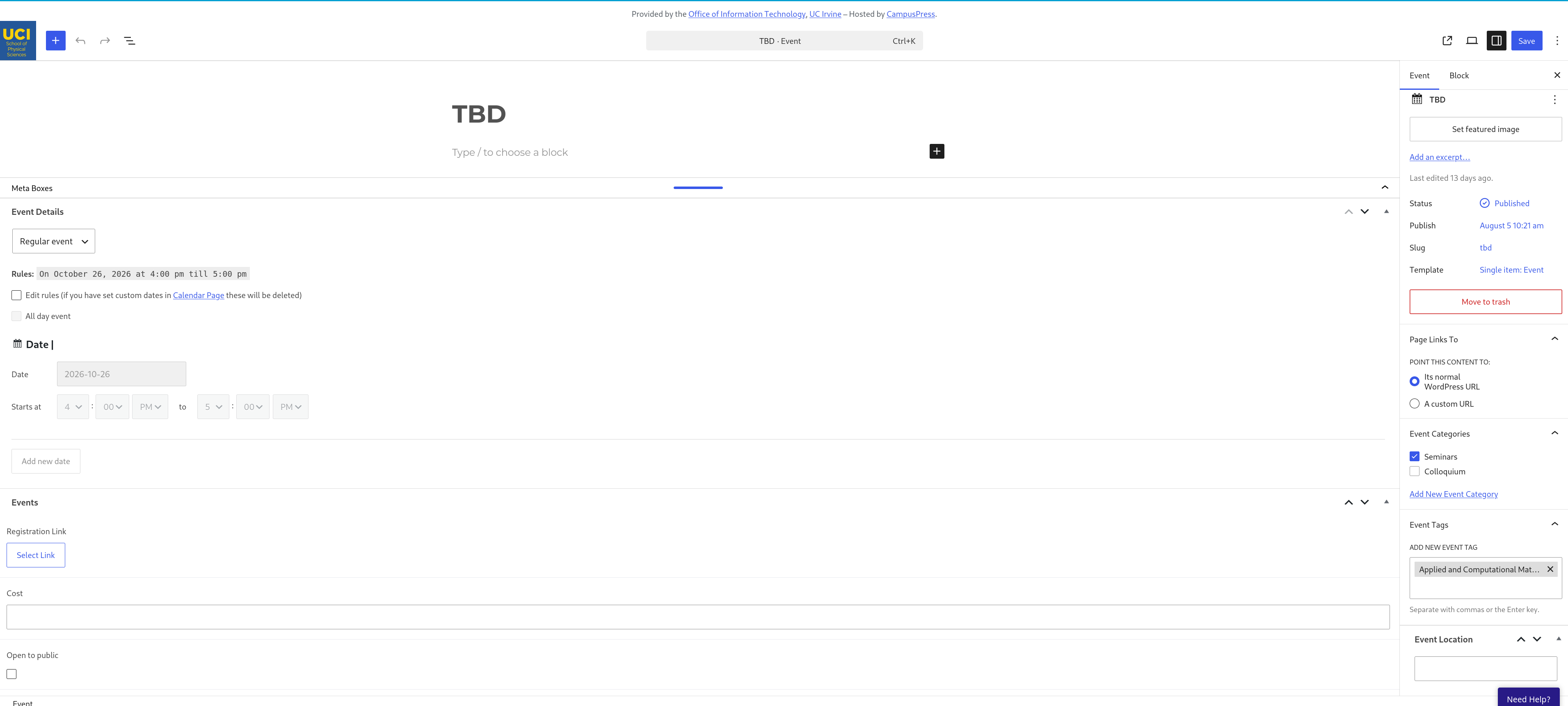Click the redo arrow in toolbar
Screen dimensions: 1568x706
click(x=105, y=41)
